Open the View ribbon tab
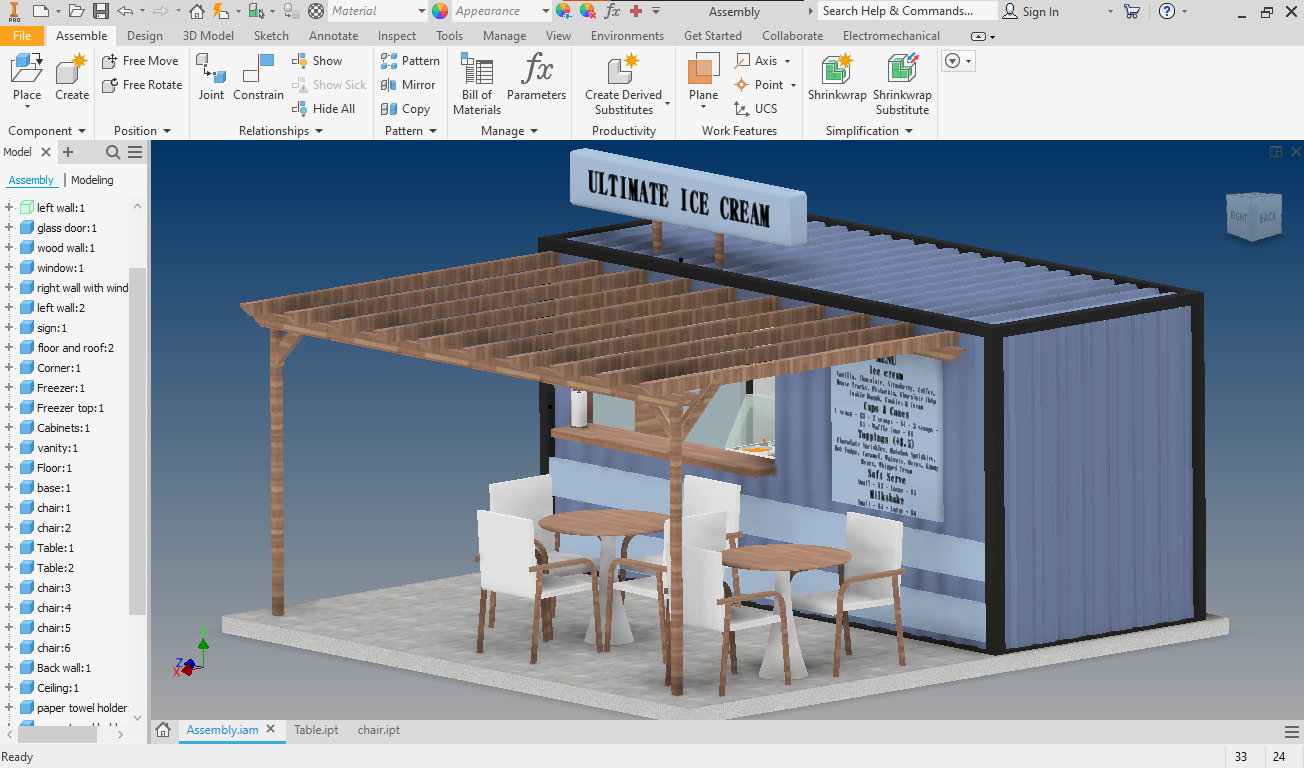The width and height of the screenshot is (1304, 768). click(559, 36)
